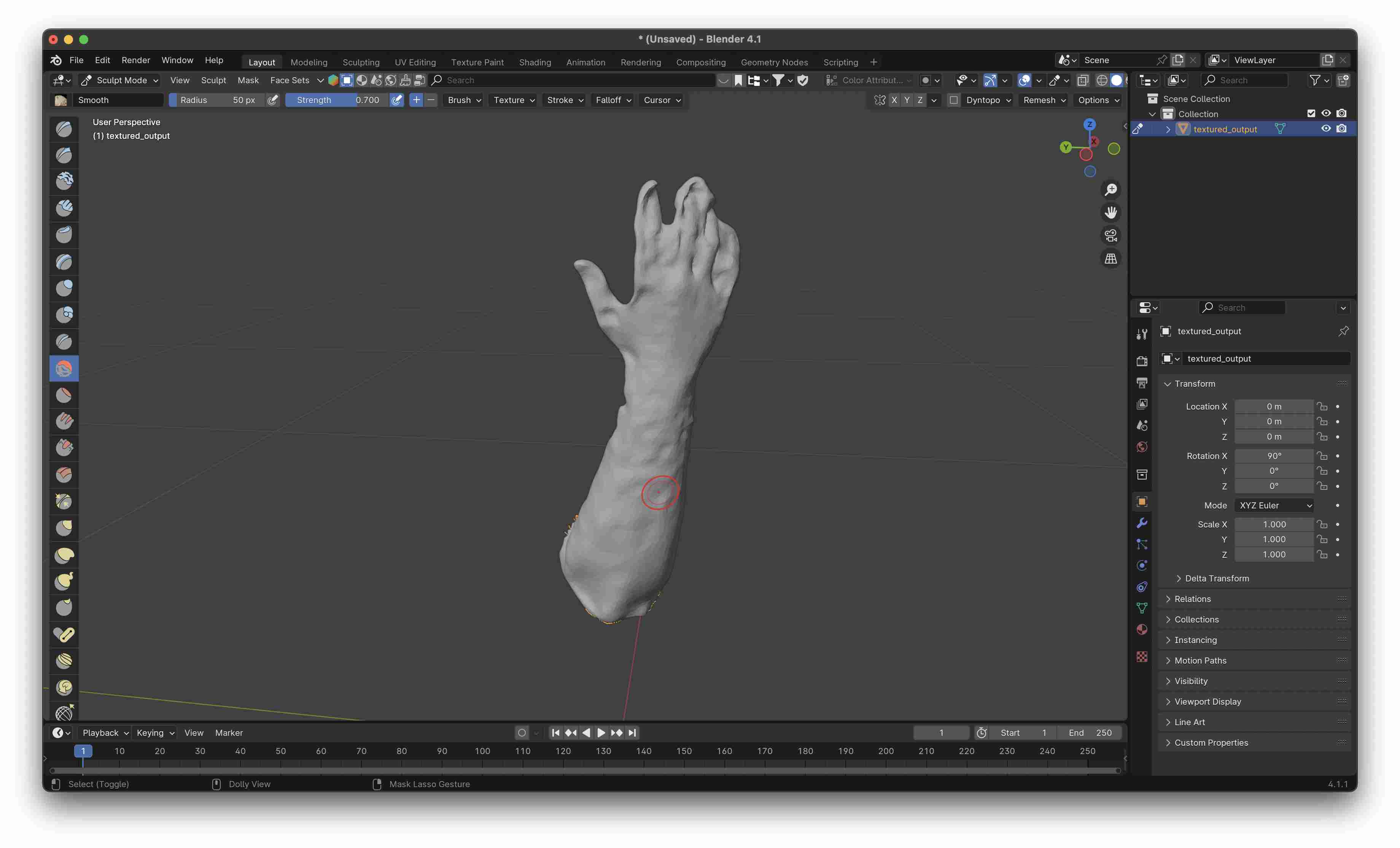Lock the Location X field

point(1322,407)
